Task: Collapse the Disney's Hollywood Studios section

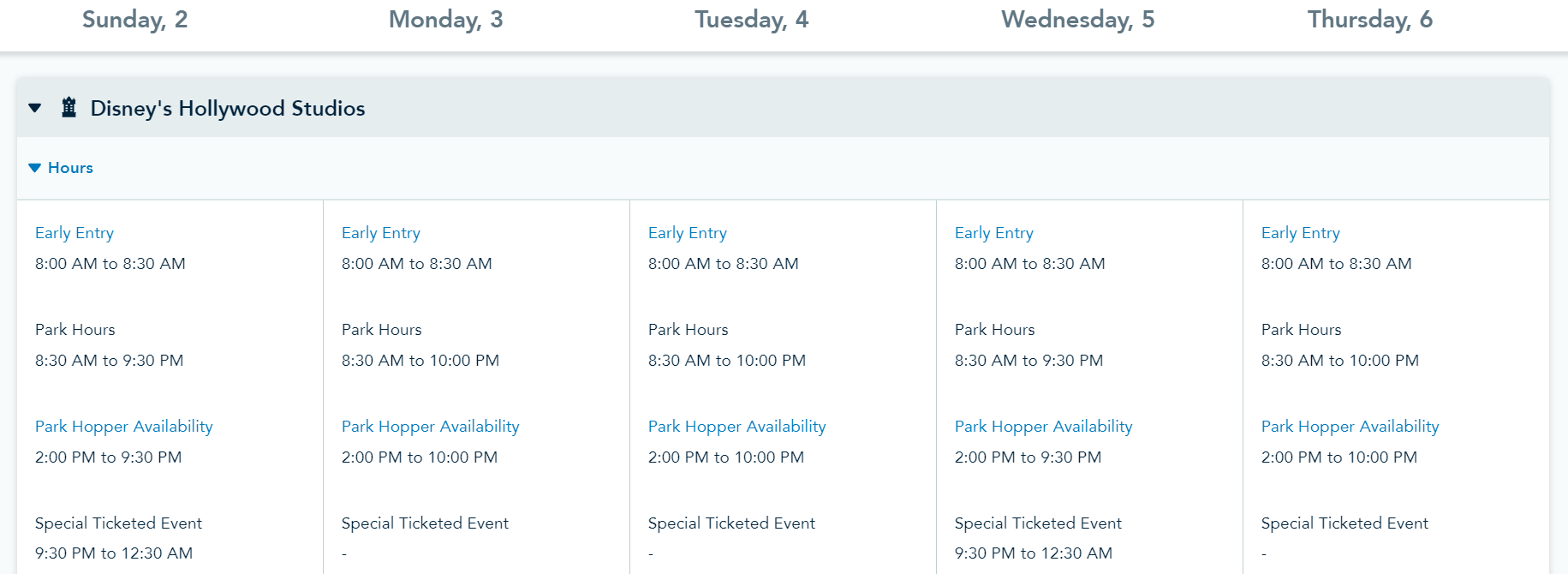Action: point(35,108)
